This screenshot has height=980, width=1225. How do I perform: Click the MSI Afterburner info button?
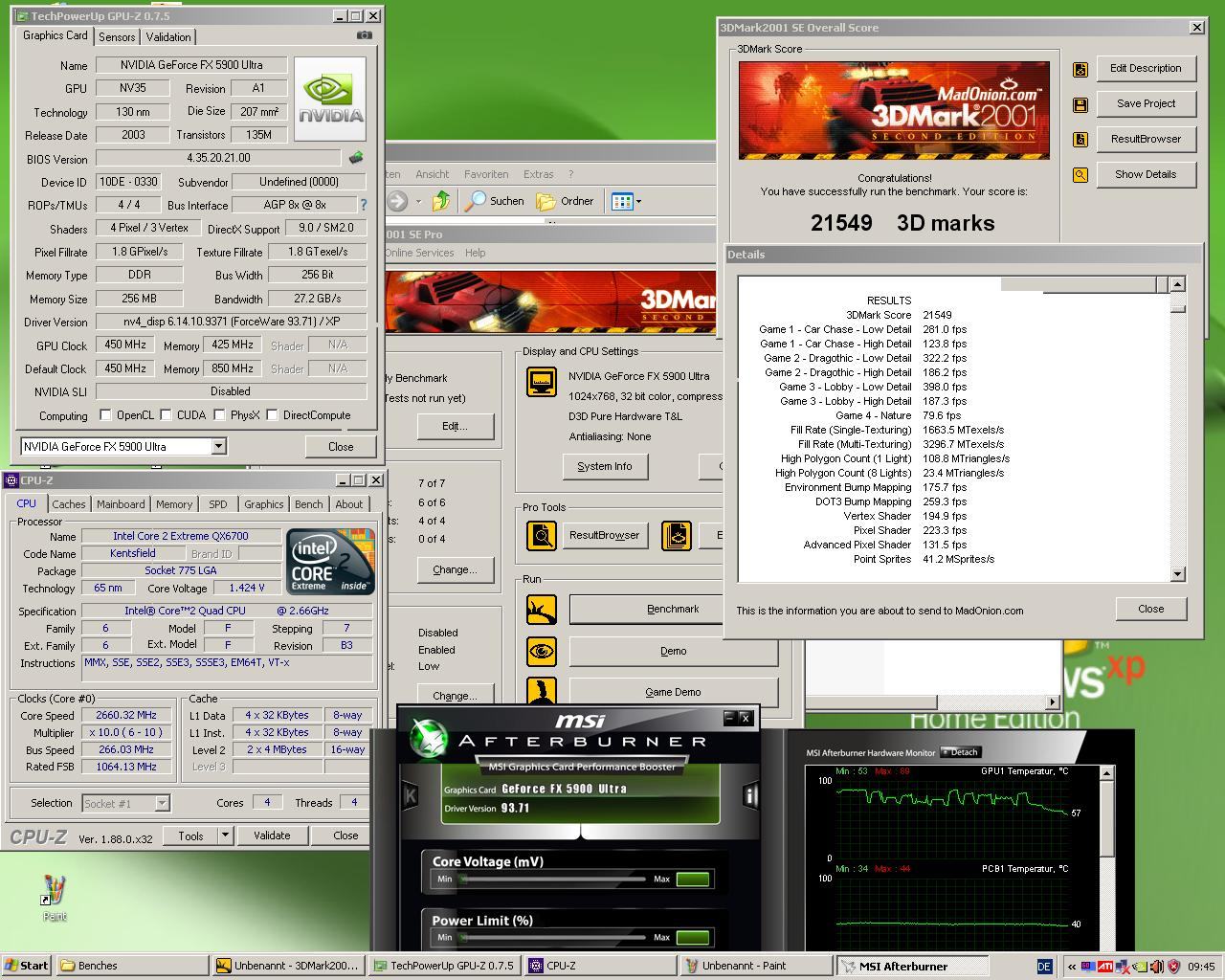pyautogui.click(x=751, y=794)
